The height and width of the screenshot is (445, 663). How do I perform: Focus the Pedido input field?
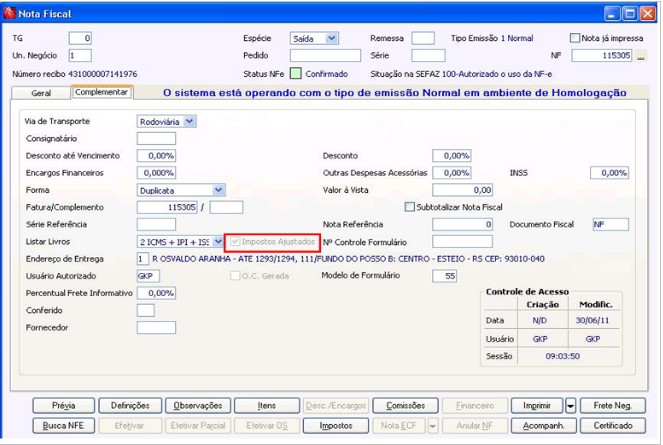[x=325, y=55]
